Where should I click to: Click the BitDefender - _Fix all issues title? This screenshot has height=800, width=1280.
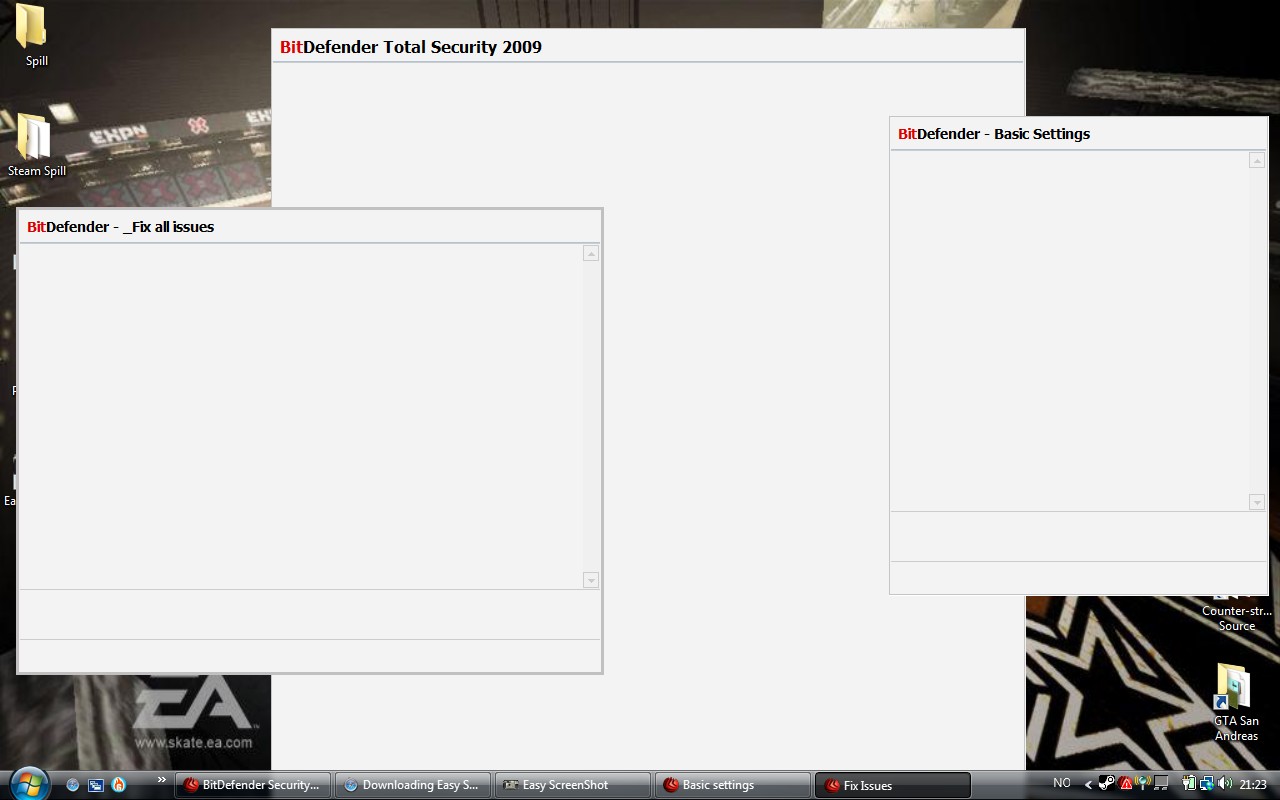(120, 227)
